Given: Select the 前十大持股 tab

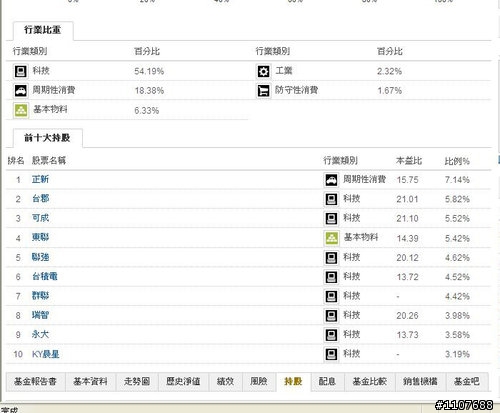Looking at the screenshot, I should pyautogui.click(x=47, y=138).
